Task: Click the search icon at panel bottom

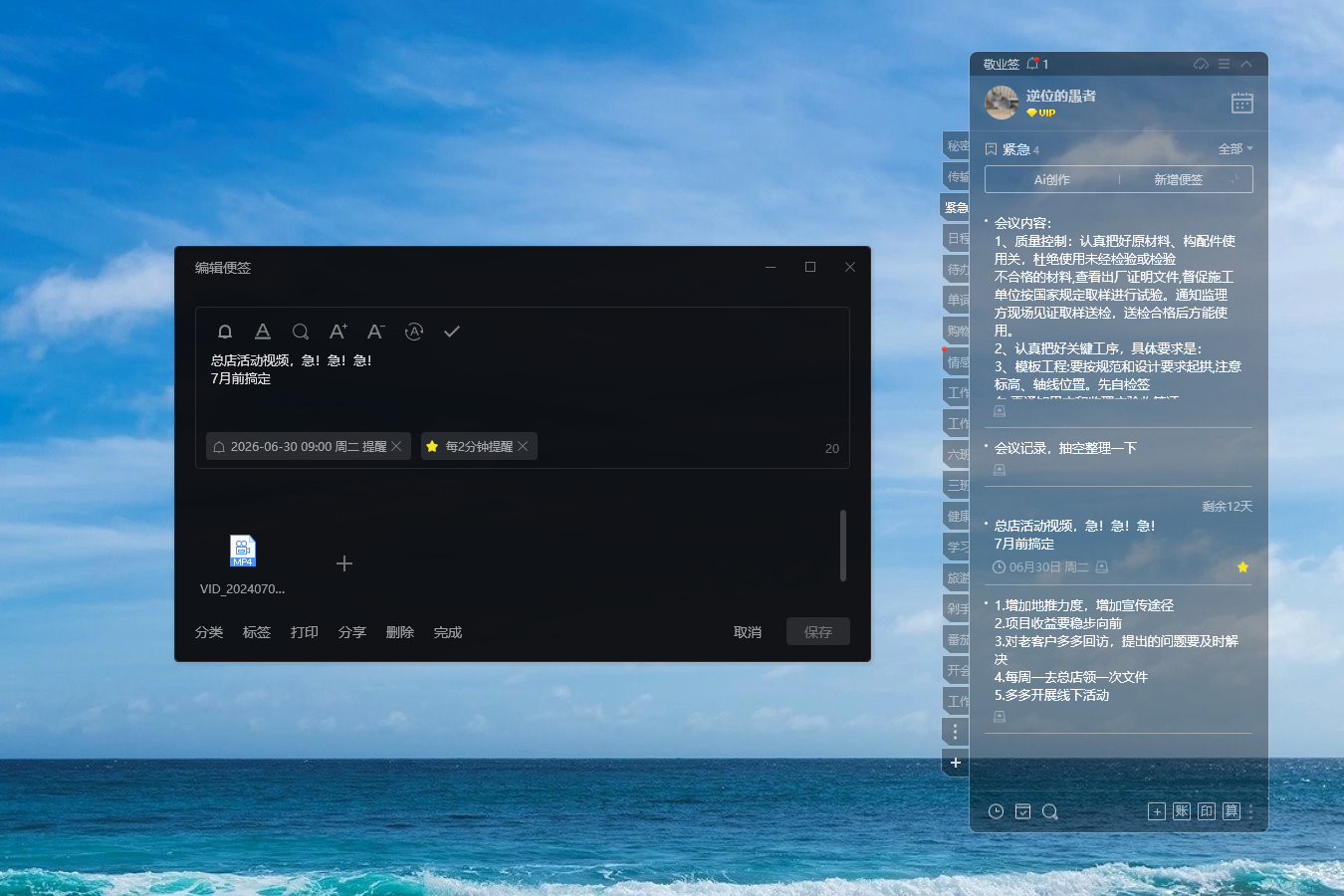Action: [x=1049, y=811]
